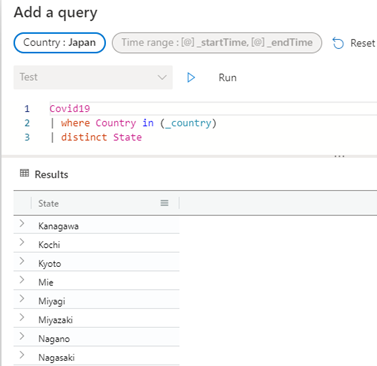This screenshot has width=377, height=366.
Task: Click the Reset text button
Action: [363, 43]
